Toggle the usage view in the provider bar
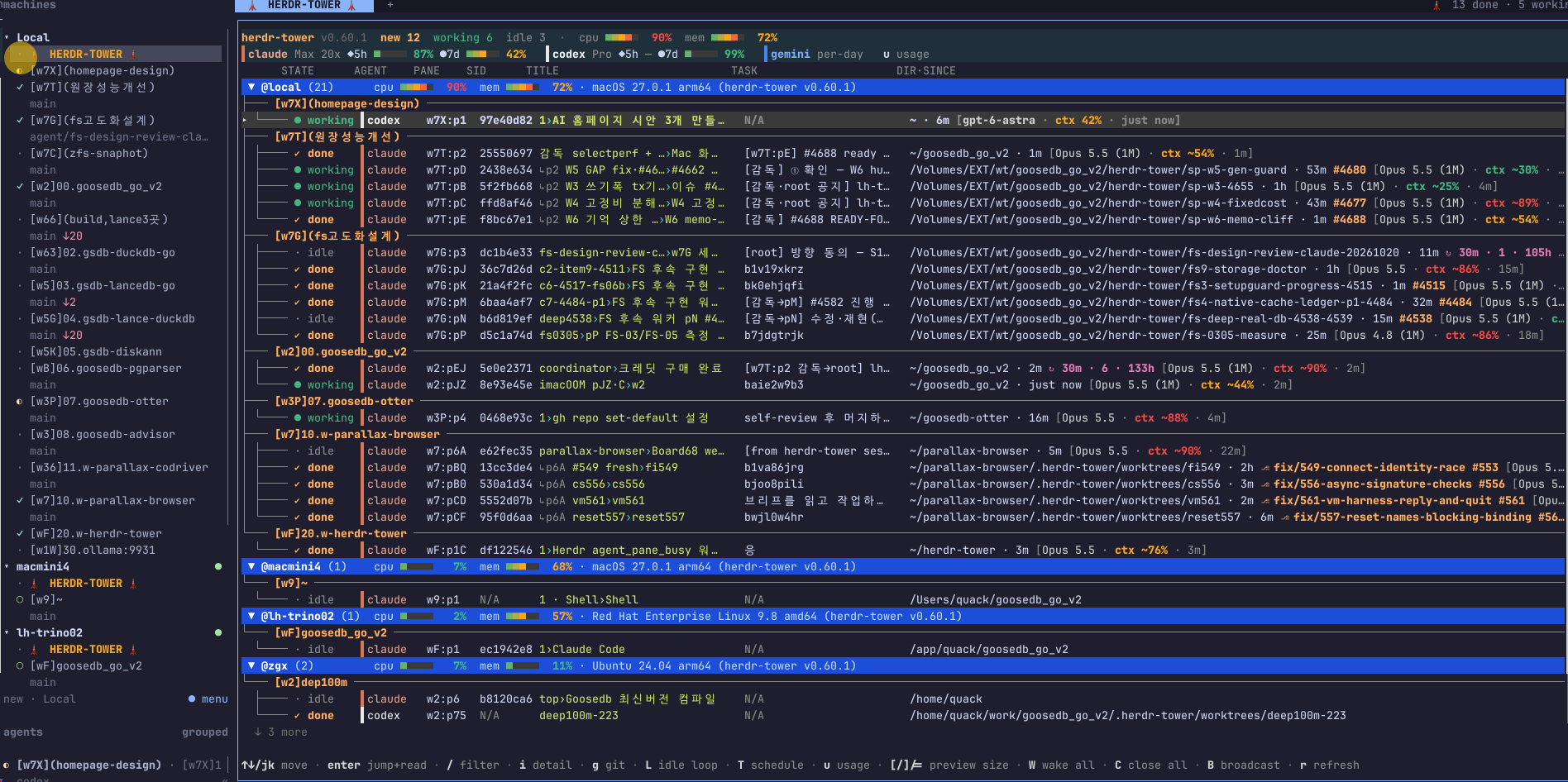 click(x=906, y=55)
